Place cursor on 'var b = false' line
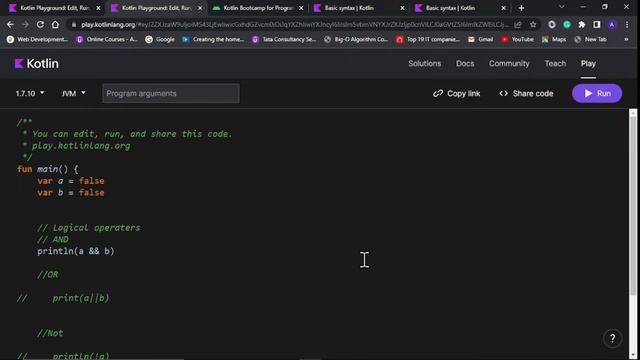640x360 pixels. 71,193
